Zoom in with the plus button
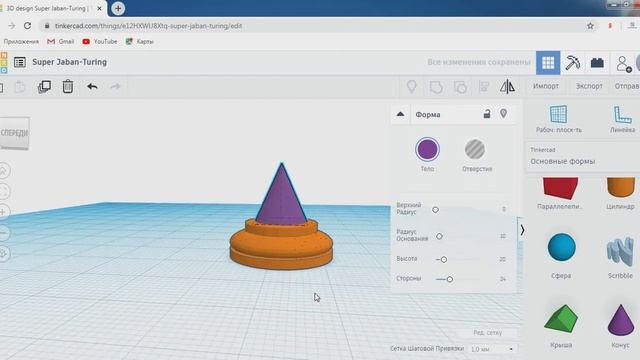Viewport: 640px width, 360px height. click(3, 212)
